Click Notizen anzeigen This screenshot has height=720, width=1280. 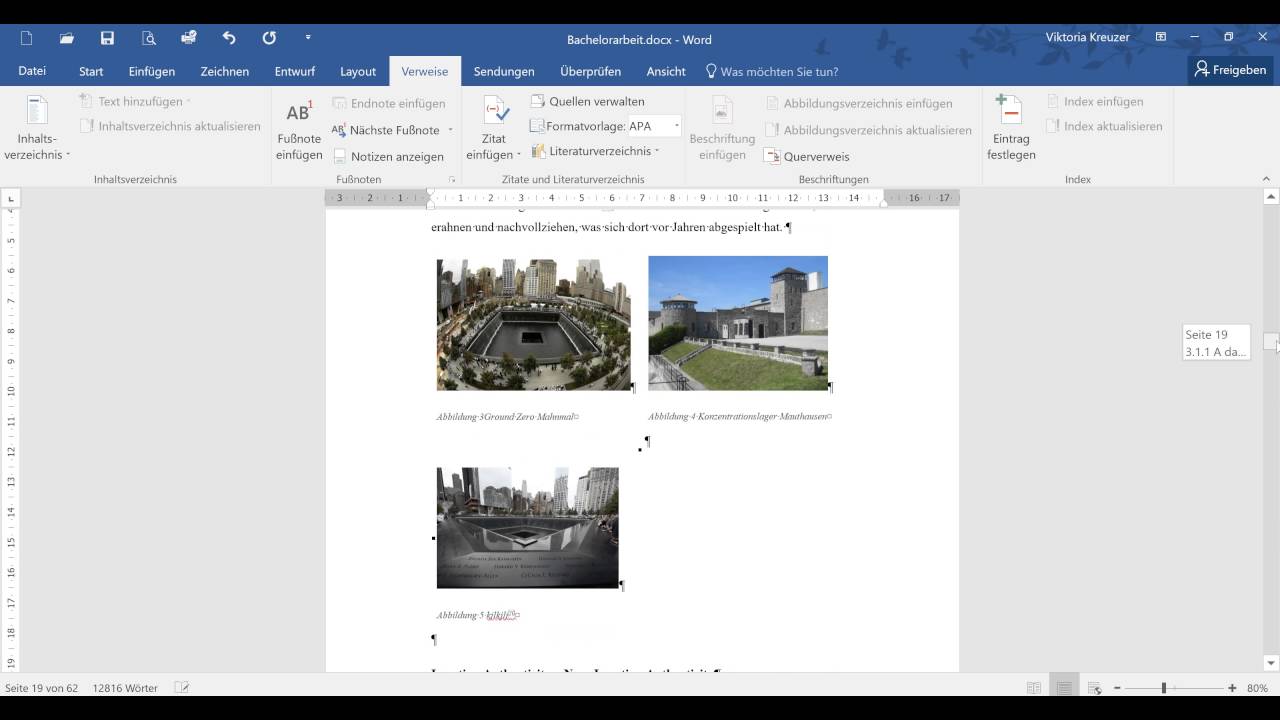coord(389,156)
